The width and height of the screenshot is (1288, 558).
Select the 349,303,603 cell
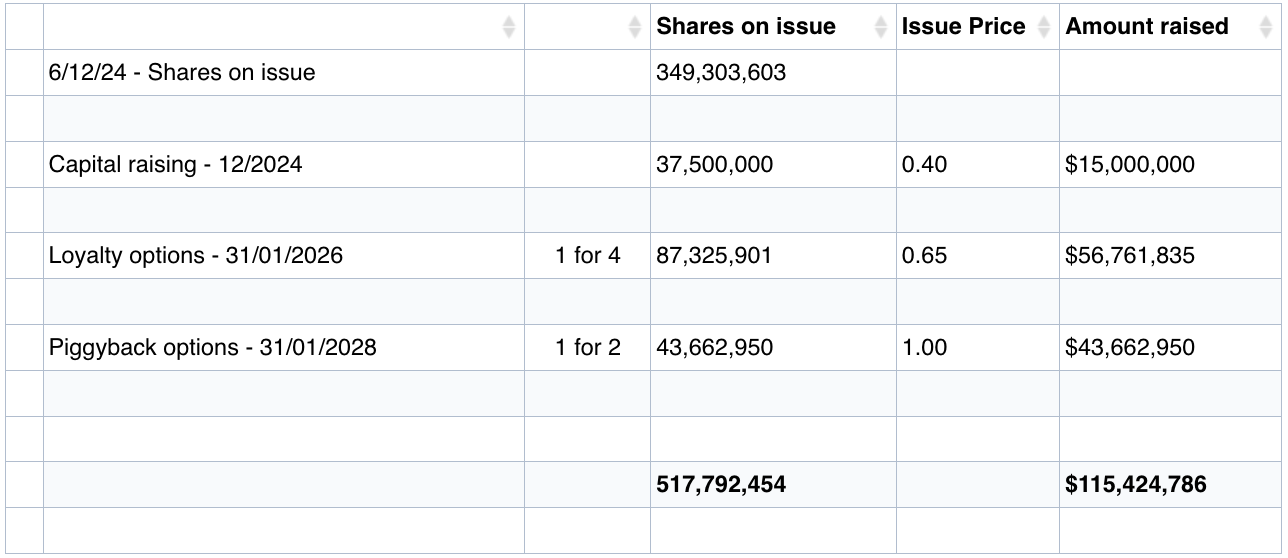[720, 73]
